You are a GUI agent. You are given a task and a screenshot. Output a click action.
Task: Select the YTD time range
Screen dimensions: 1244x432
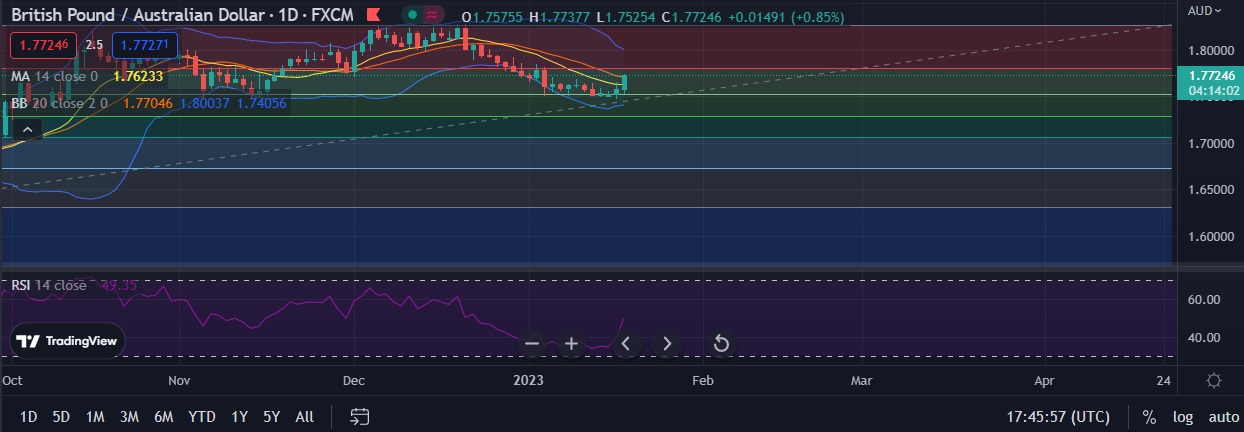coord(202,416)
